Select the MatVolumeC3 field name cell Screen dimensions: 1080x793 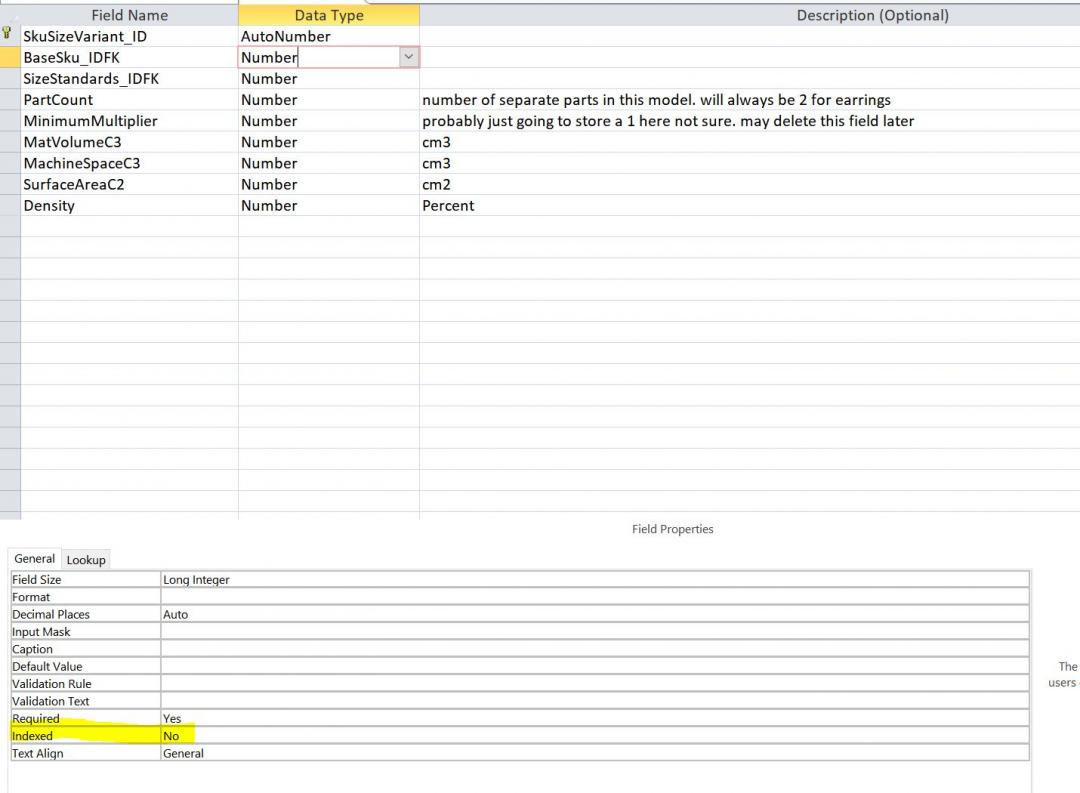pos(129,142)
